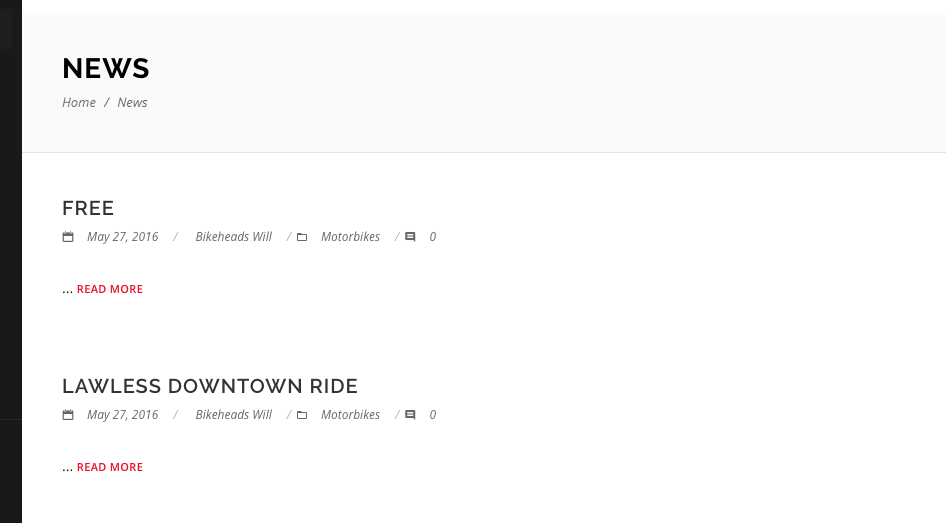The width and height of the screenshot is (946, 523).
Task: Click READ MORE under the FREE post
Action: coord(110,289)
